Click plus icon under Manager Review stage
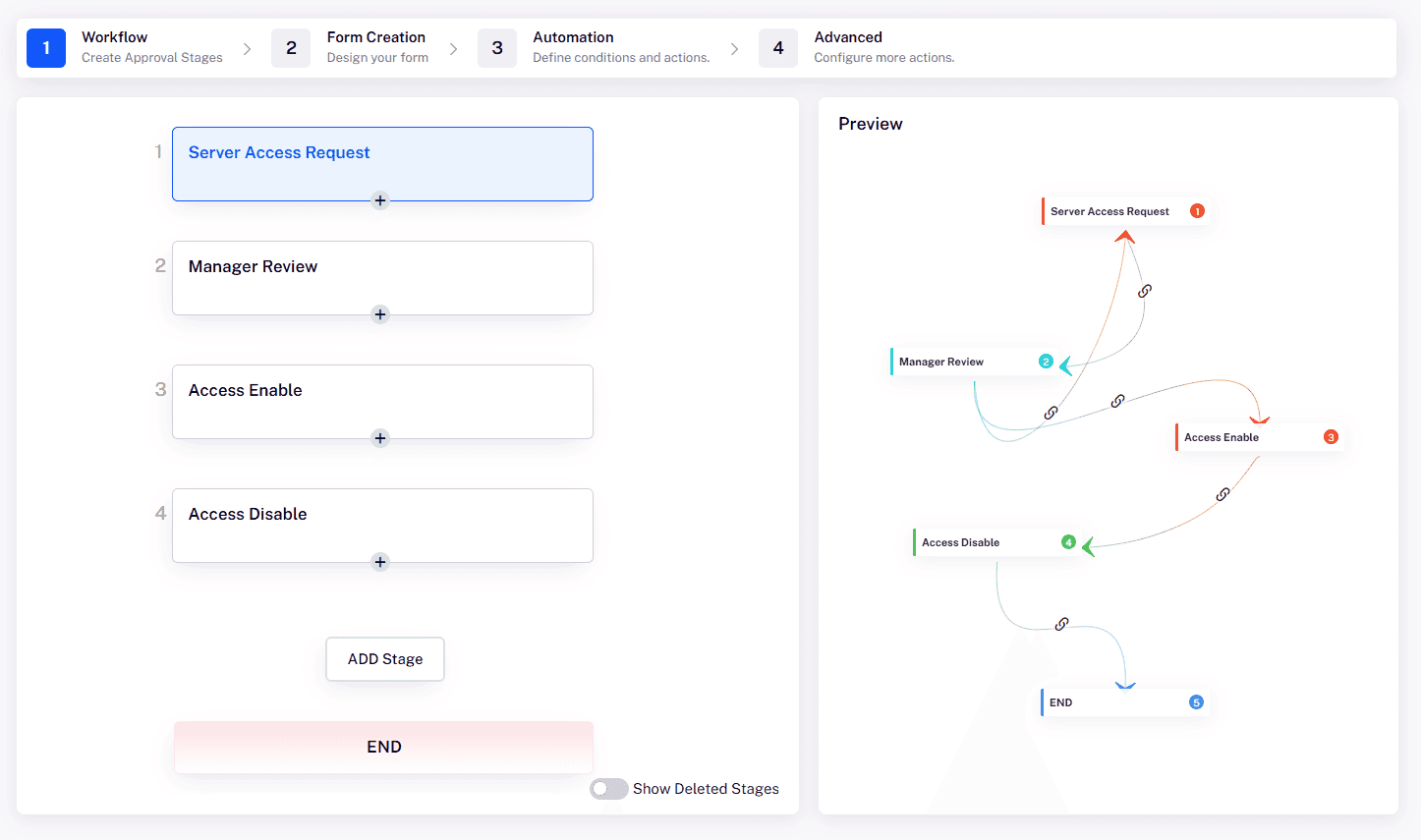The width and height of the screenshot is (1421, 840). click(x=380, y=314)
